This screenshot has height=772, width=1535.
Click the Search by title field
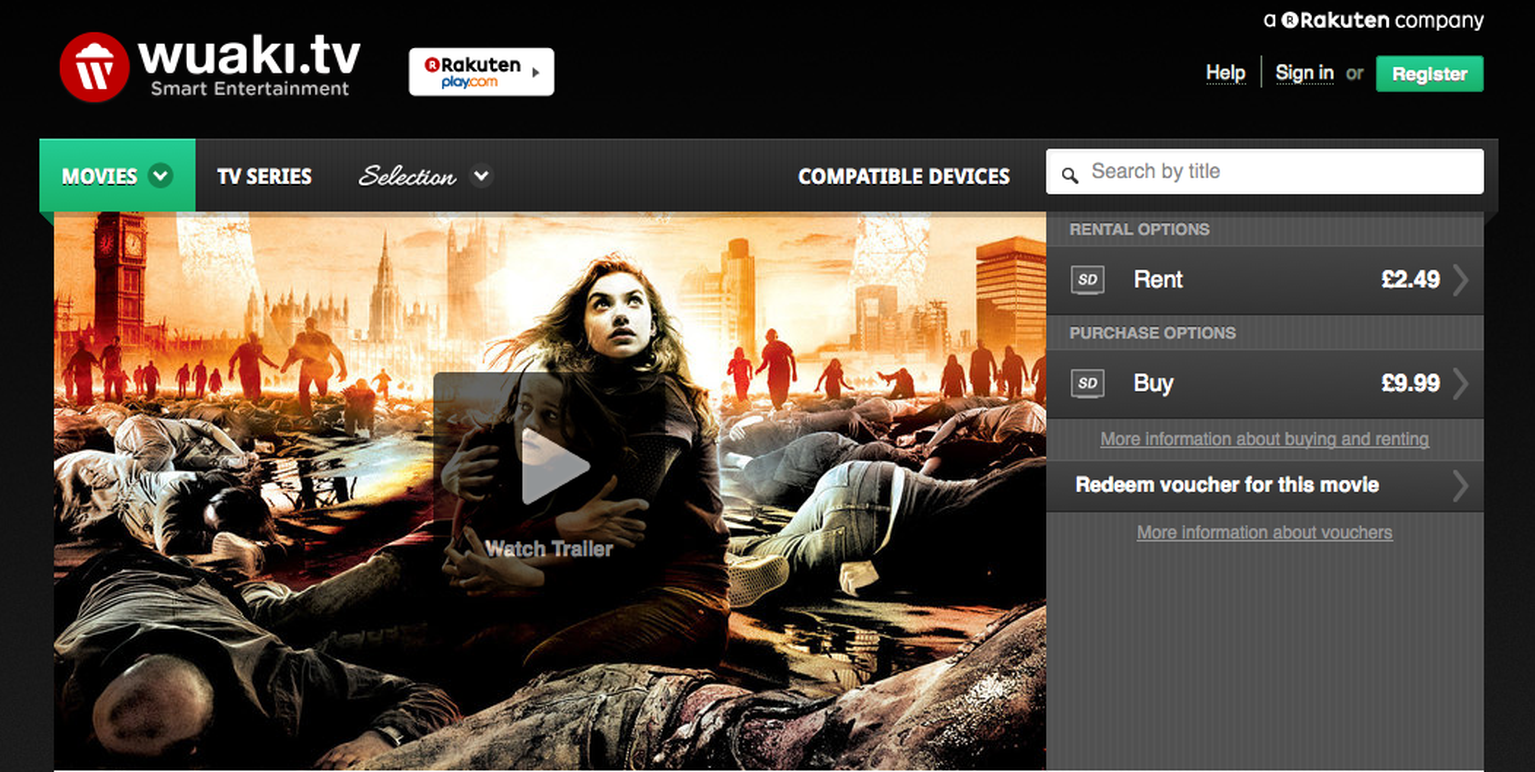point(1264,171)
